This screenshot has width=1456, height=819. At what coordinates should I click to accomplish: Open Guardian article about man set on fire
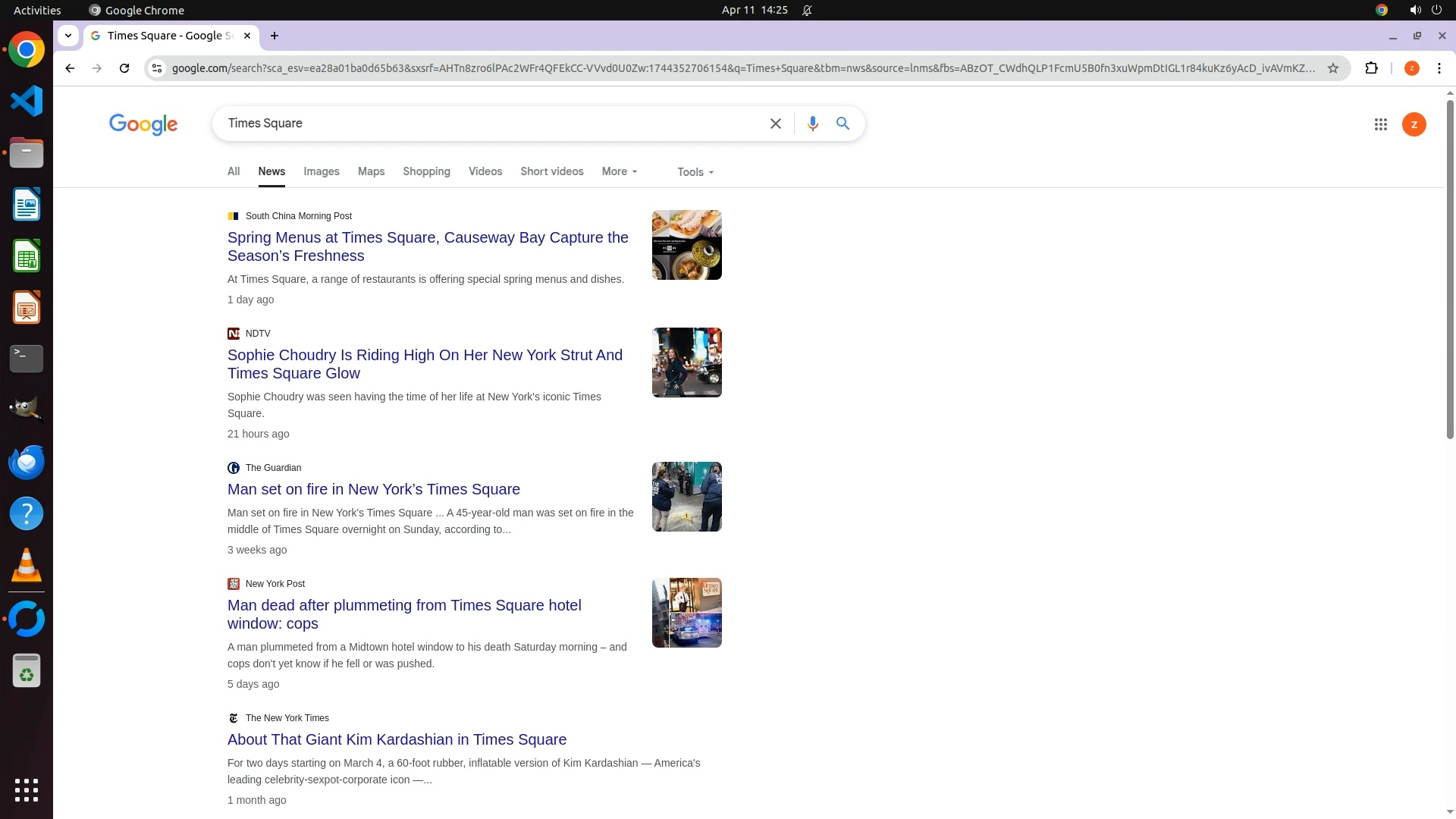coord(373,490)
